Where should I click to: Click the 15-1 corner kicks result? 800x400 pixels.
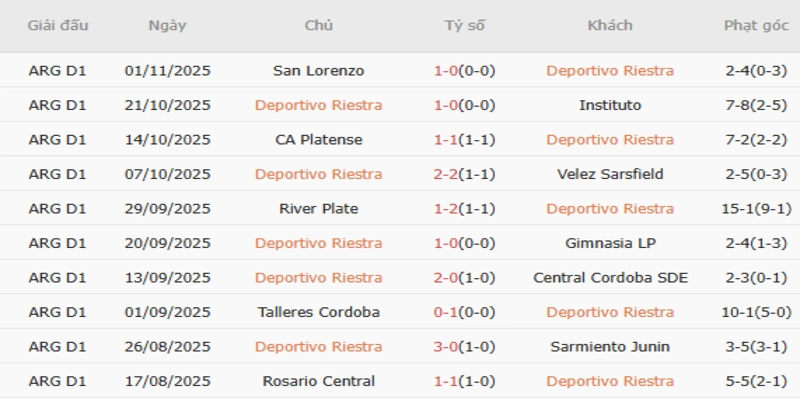(756, 209)
